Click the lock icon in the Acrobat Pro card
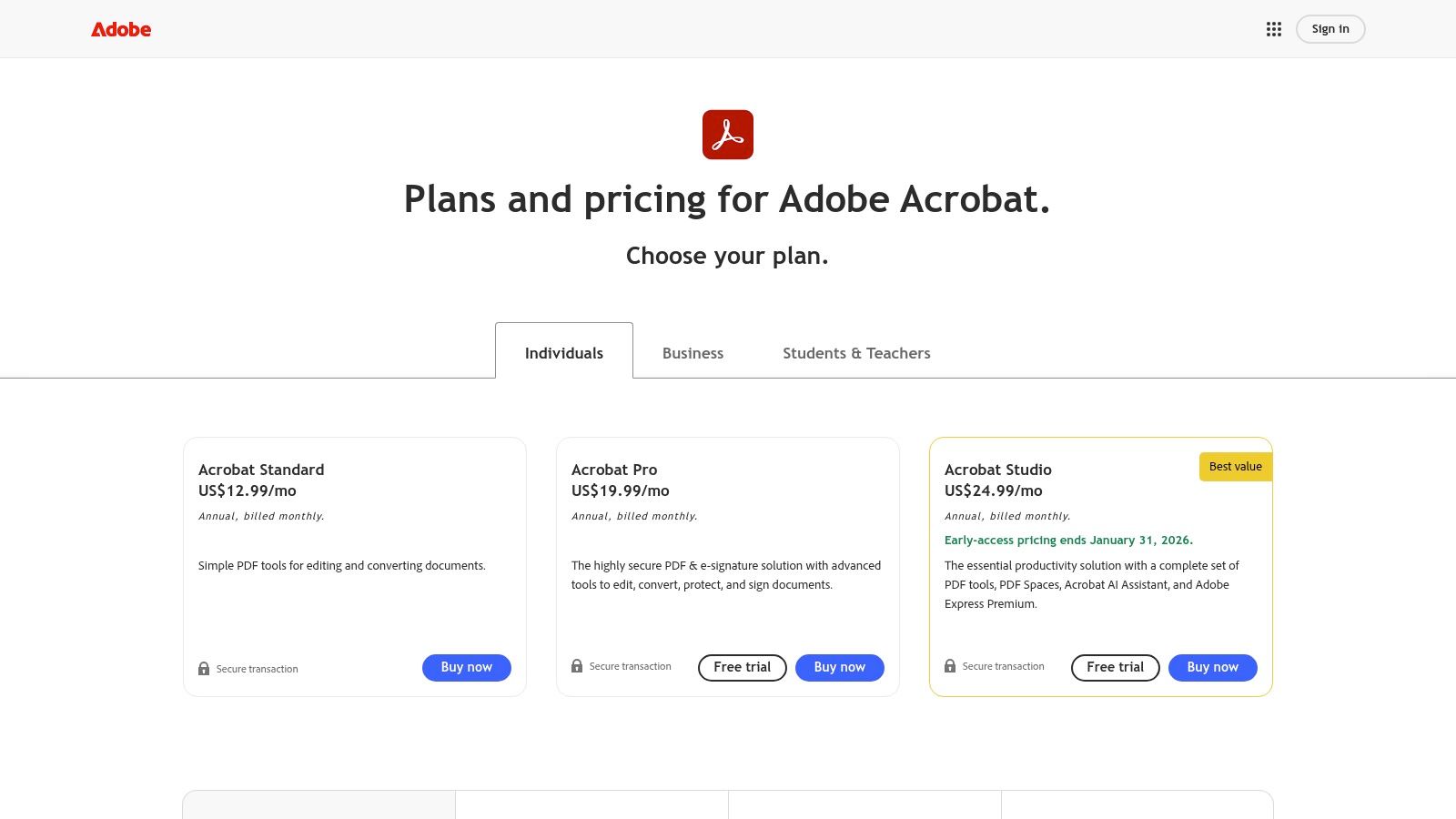Viewport: 1456px width, 819px height. (577, 666)
